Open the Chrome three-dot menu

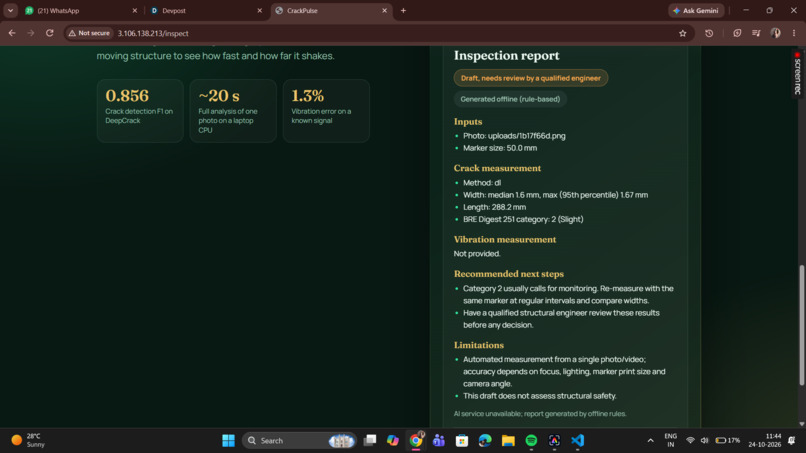794,33
